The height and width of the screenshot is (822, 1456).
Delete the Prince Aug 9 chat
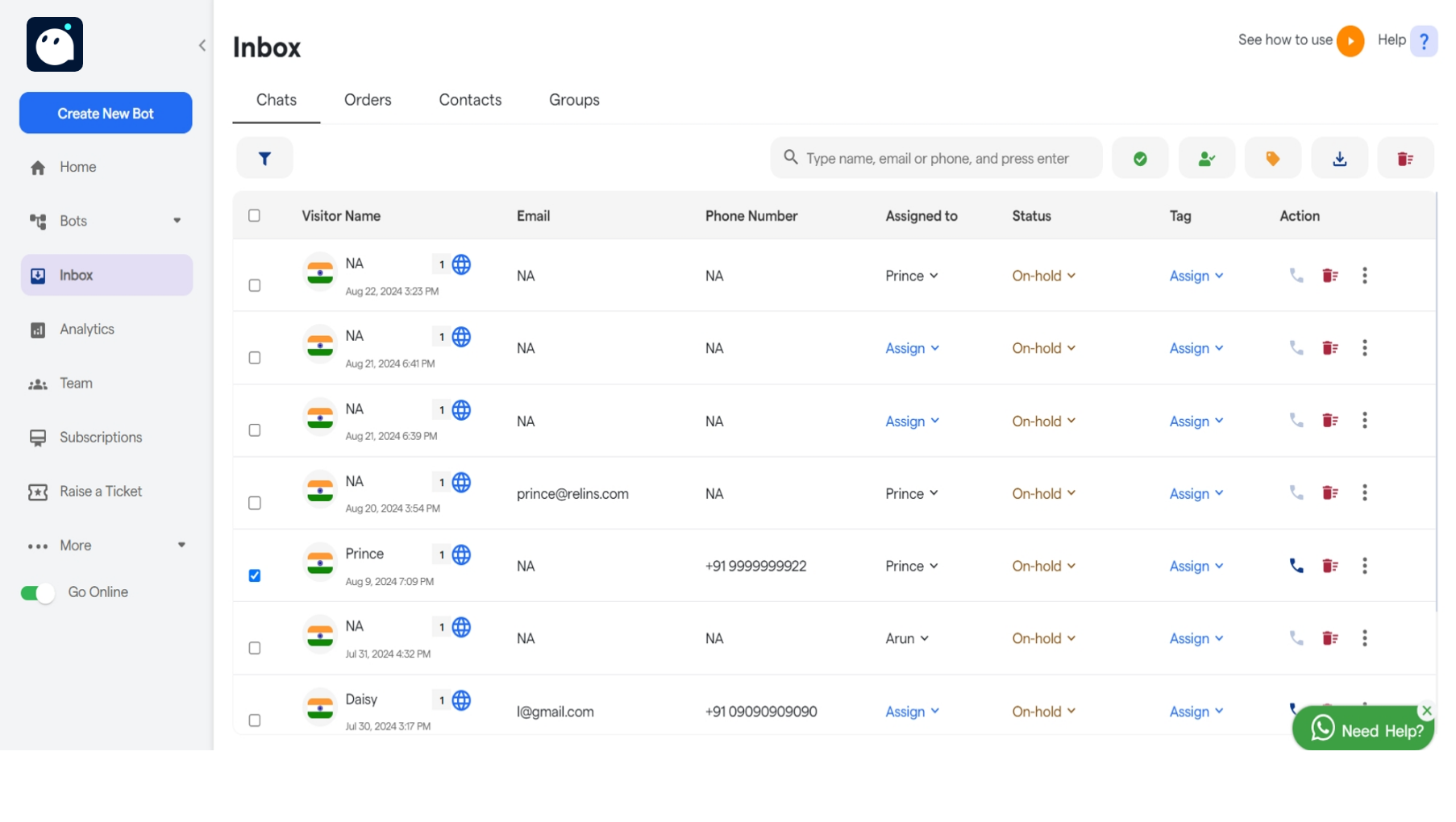(1330, 566)
